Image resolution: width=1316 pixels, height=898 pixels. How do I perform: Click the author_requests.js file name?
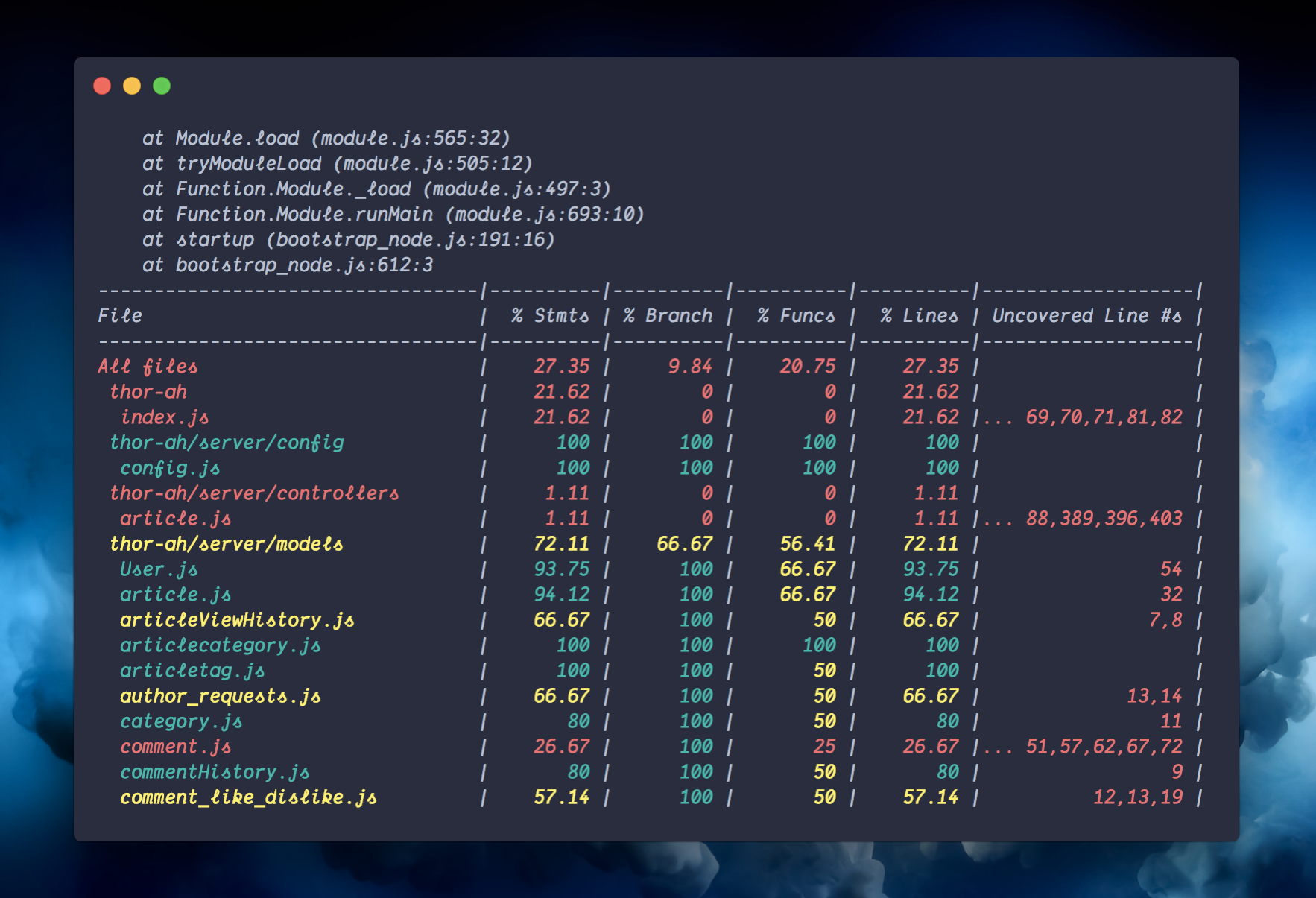tap(221, 696)
